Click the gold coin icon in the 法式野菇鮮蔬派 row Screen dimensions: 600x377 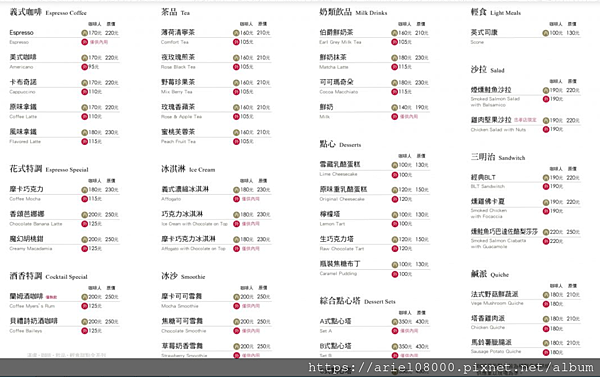[x=546, y=295]
